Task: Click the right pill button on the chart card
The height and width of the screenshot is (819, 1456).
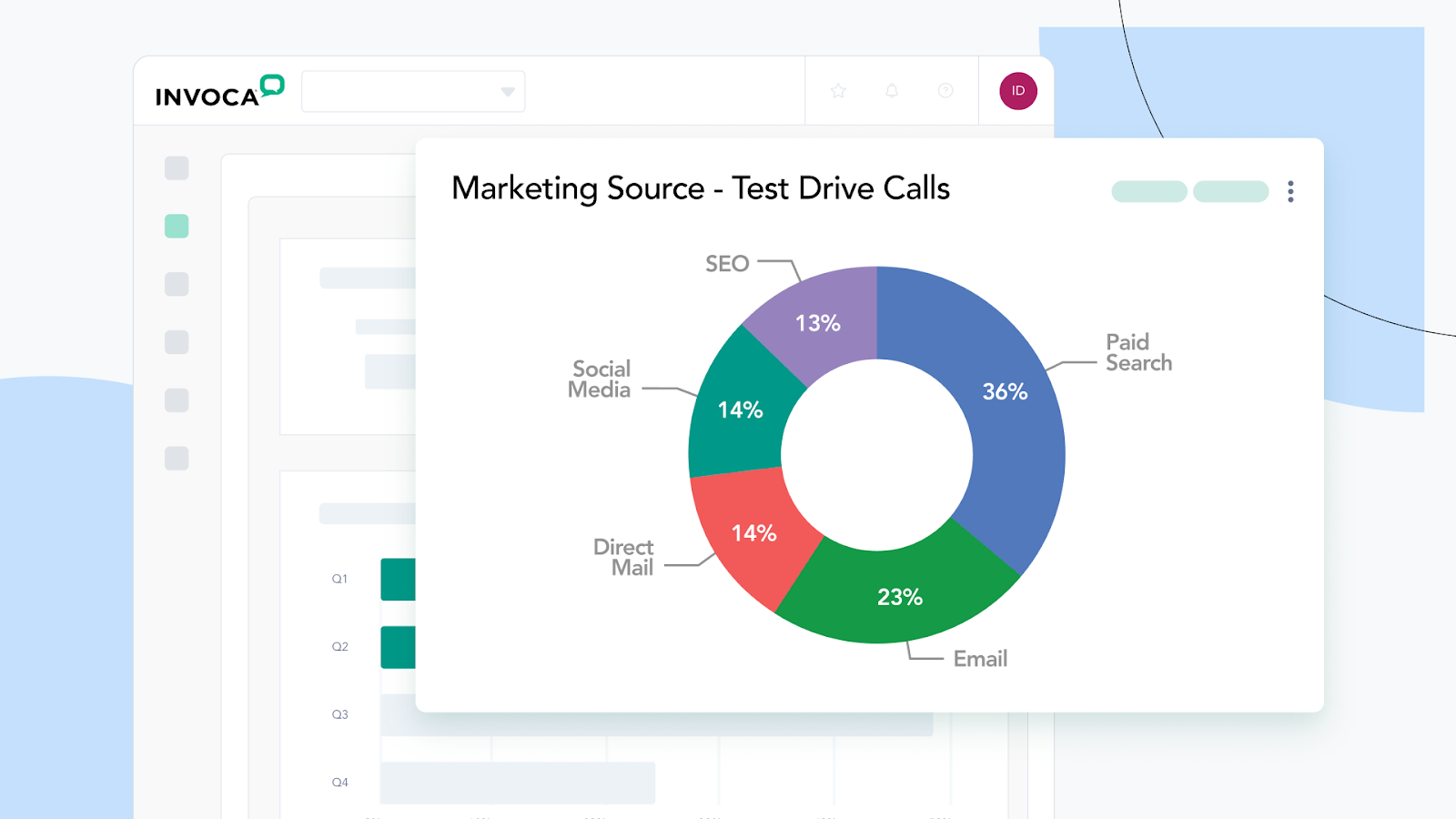Action: [1230, 192]
